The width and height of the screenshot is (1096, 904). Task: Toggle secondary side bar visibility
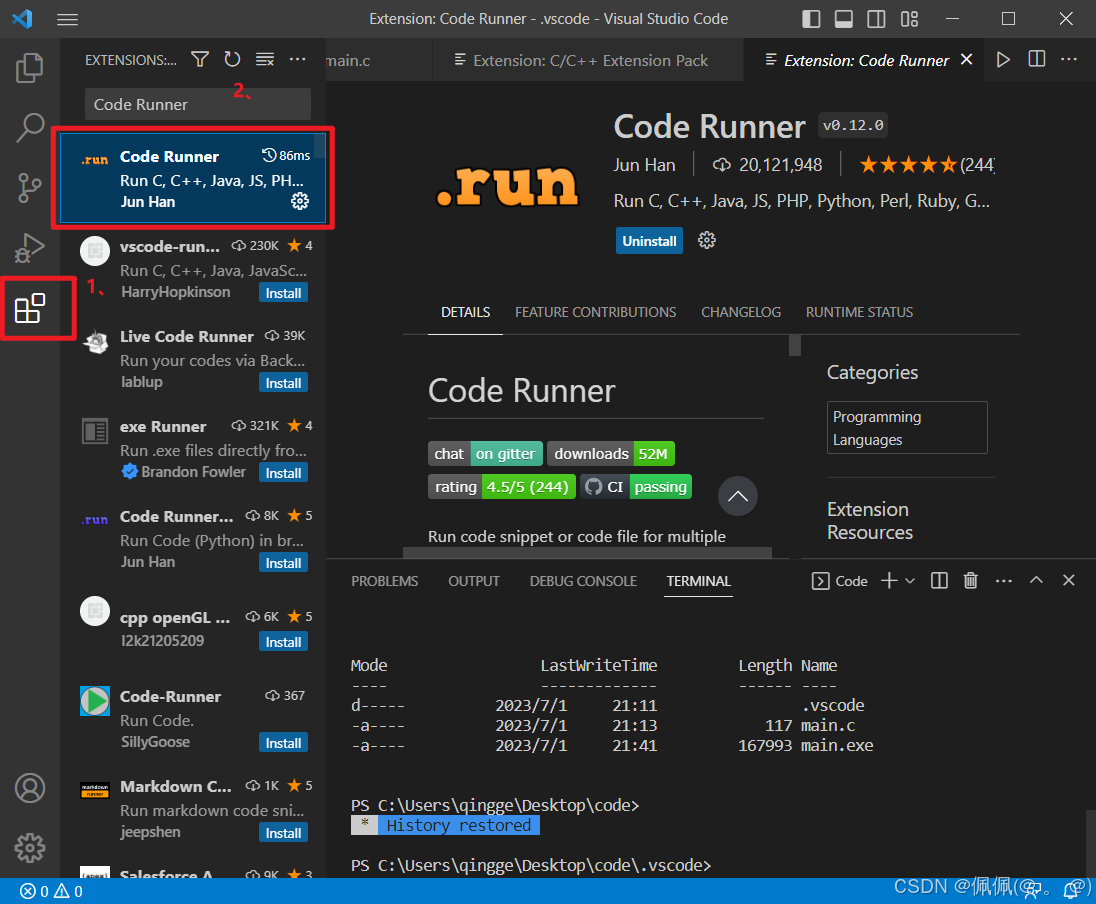click(876, 19)
